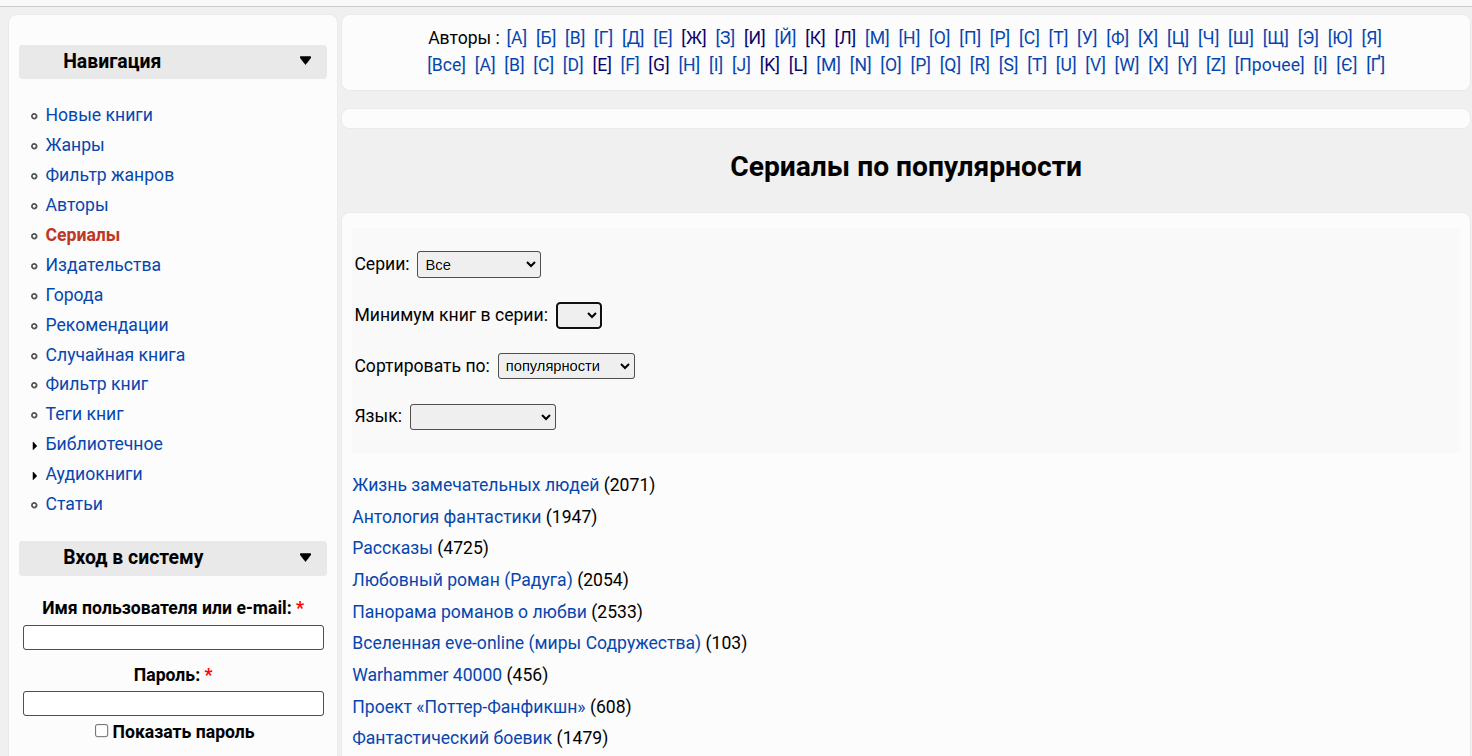Image resolution: width=1472 pixels, height=756 pixels.
Task: Open Фильтр жанров menu item
Action: point(110,175)
